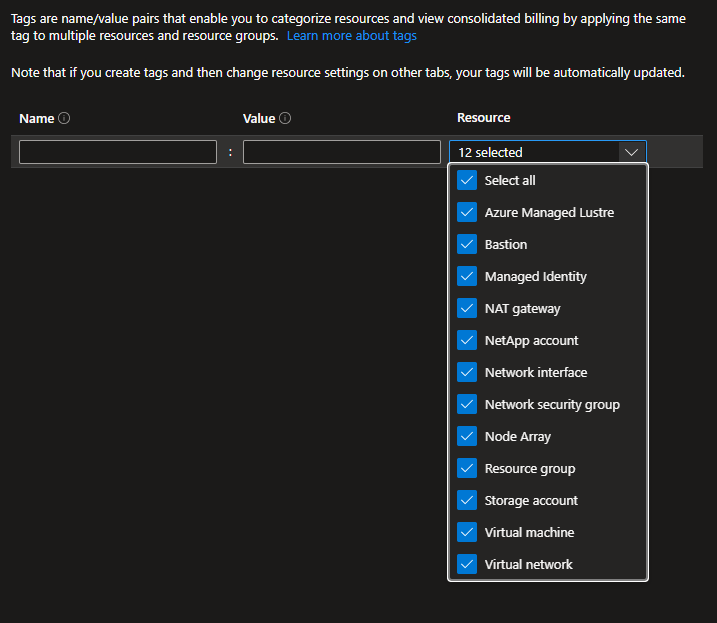Uncheck the NAT gateway option
This screenshot has width=717, height=623.
coord(467,308)
